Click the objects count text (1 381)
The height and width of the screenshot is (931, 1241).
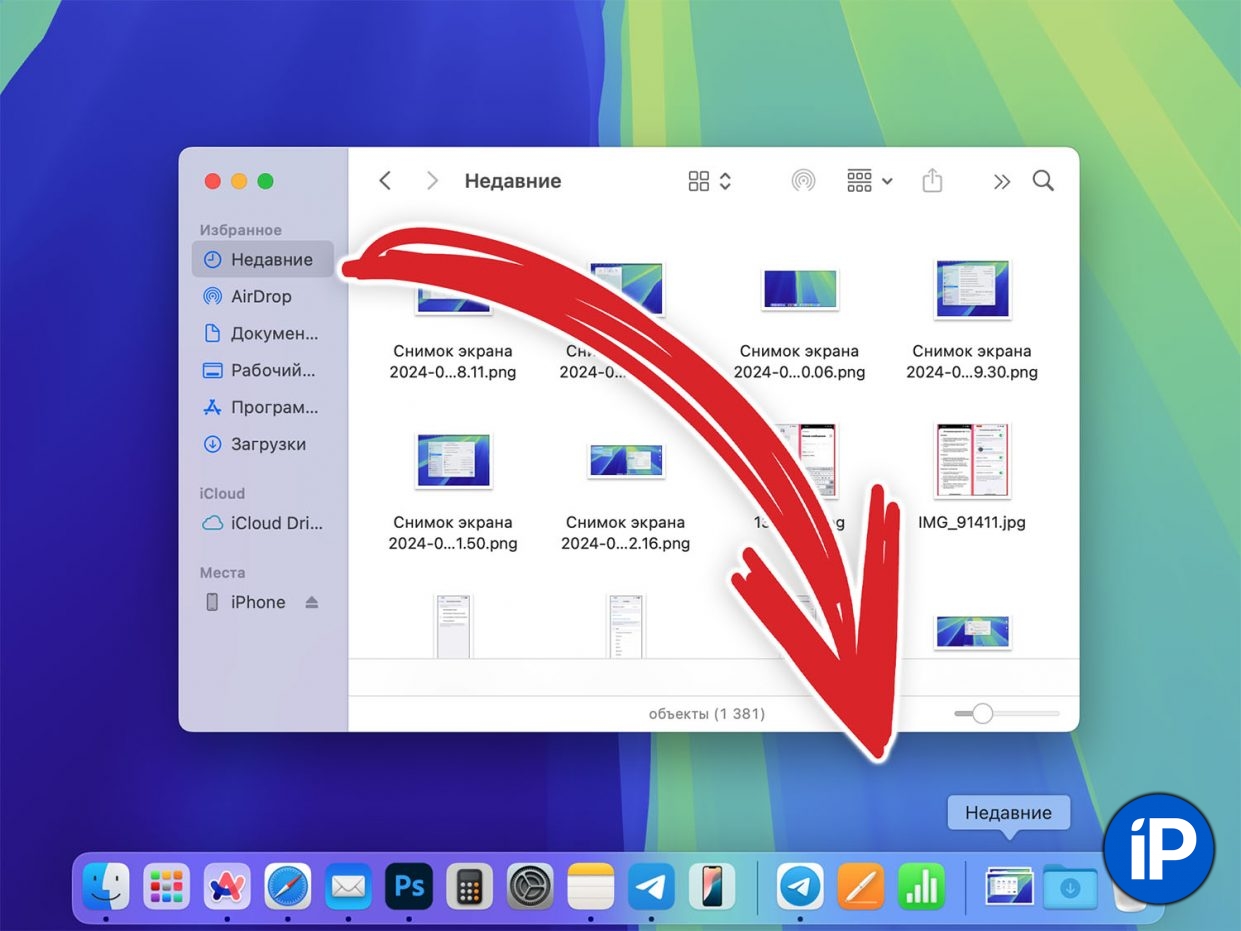pyautogui.click(x=706, y=714)
